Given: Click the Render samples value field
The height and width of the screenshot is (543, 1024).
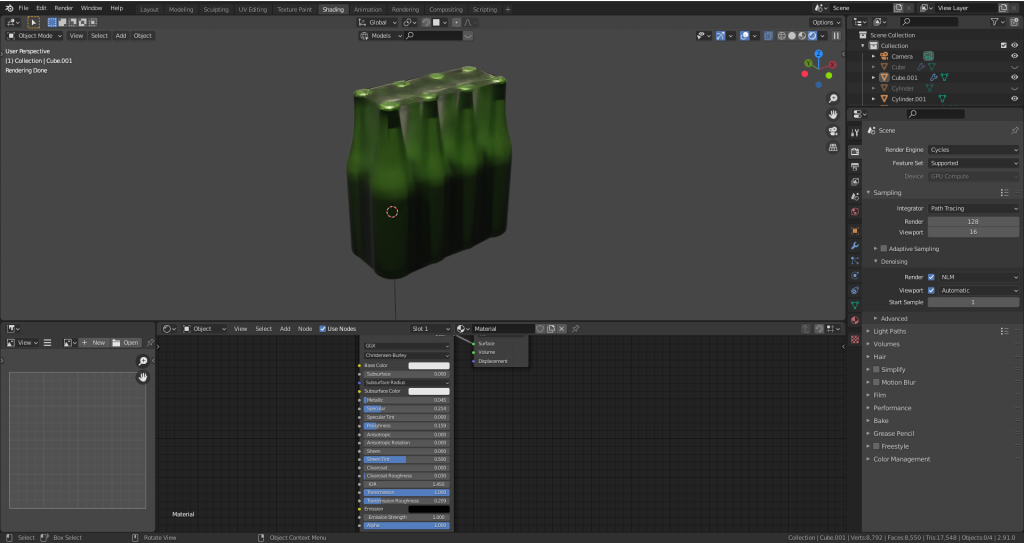Looking at the screenshot, I should (x=973, y=221).
